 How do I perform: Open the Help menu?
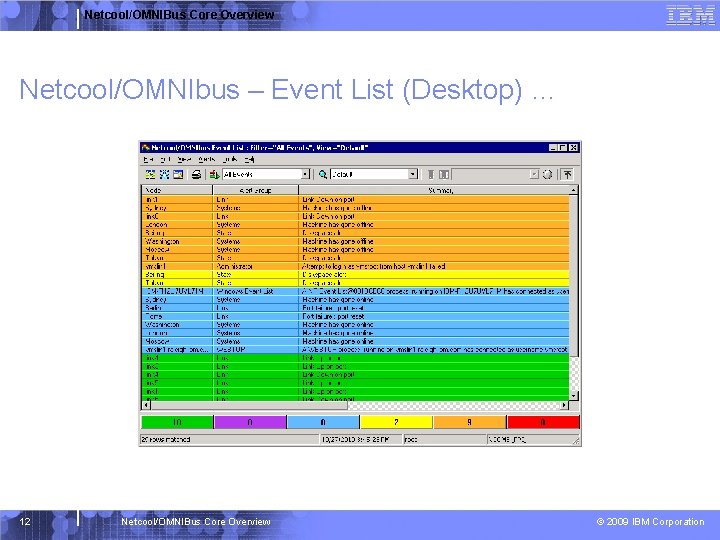point(249,159)
